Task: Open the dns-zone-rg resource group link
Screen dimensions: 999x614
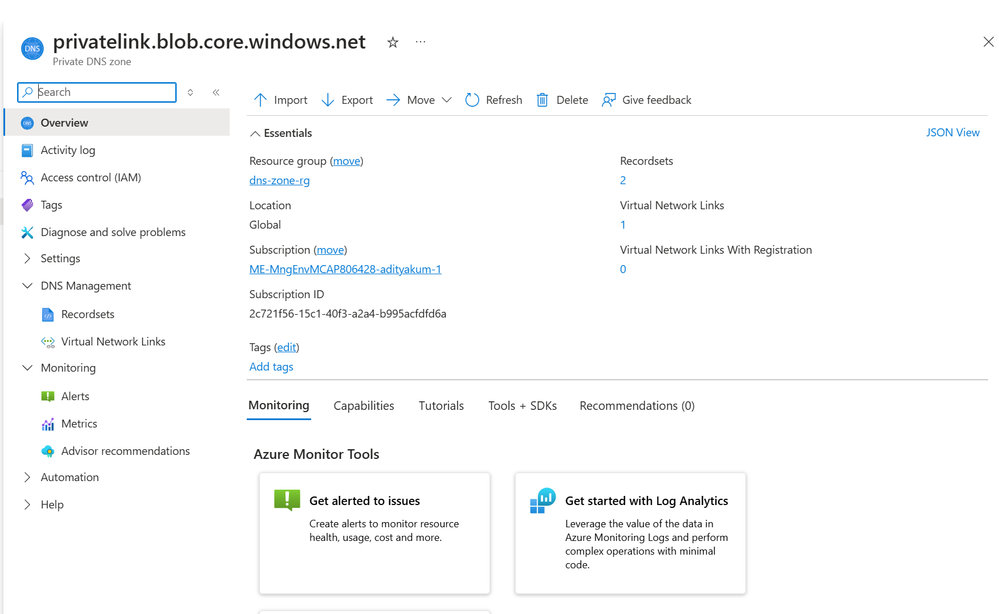Action: click(280, 180)
